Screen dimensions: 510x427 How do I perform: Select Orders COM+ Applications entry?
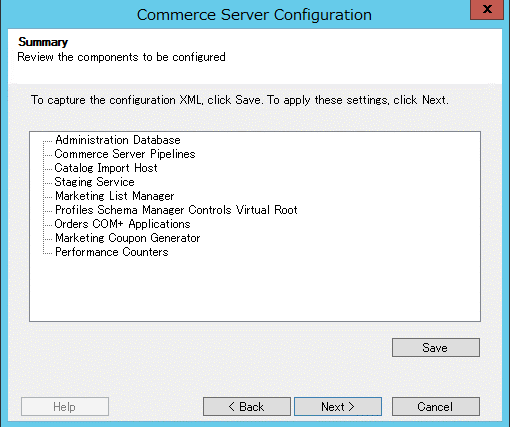pyautogui.click(x=122, y=224)
